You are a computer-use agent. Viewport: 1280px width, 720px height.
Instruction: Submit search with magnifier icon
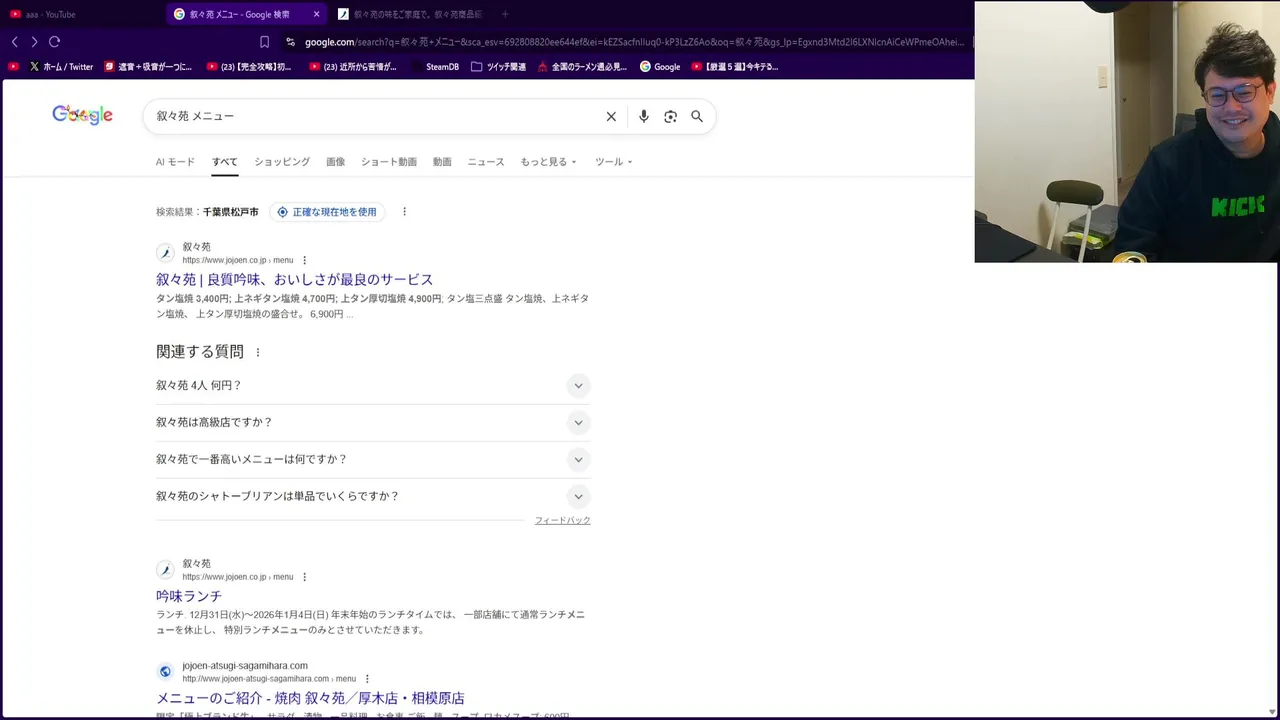[x=697, y=117]
